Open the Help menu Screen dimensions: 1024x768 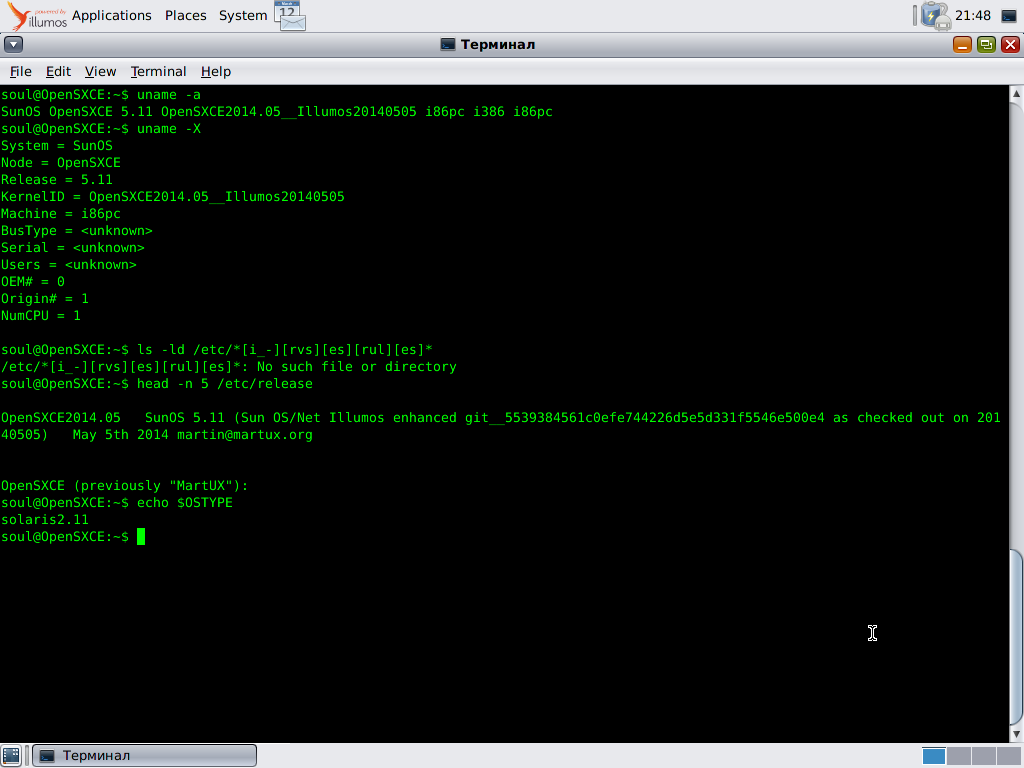216,71
